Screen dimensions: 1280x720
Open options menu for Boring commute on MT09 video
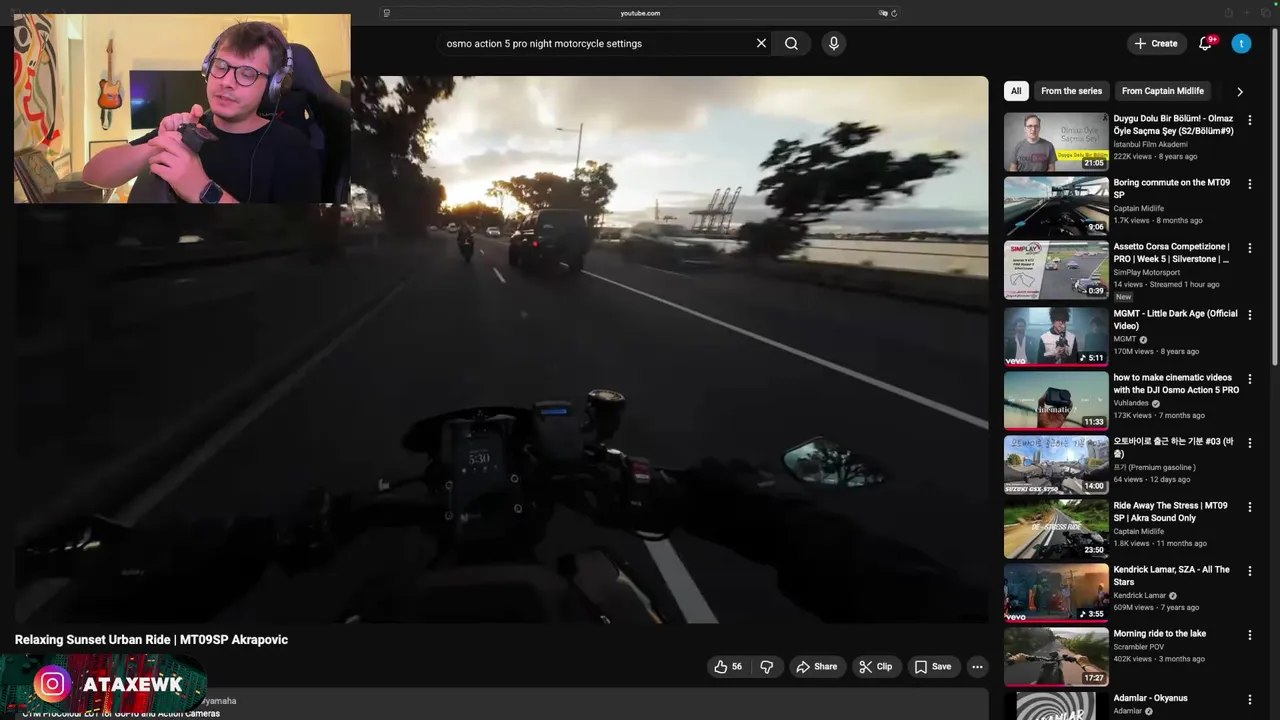point(1249,184)
